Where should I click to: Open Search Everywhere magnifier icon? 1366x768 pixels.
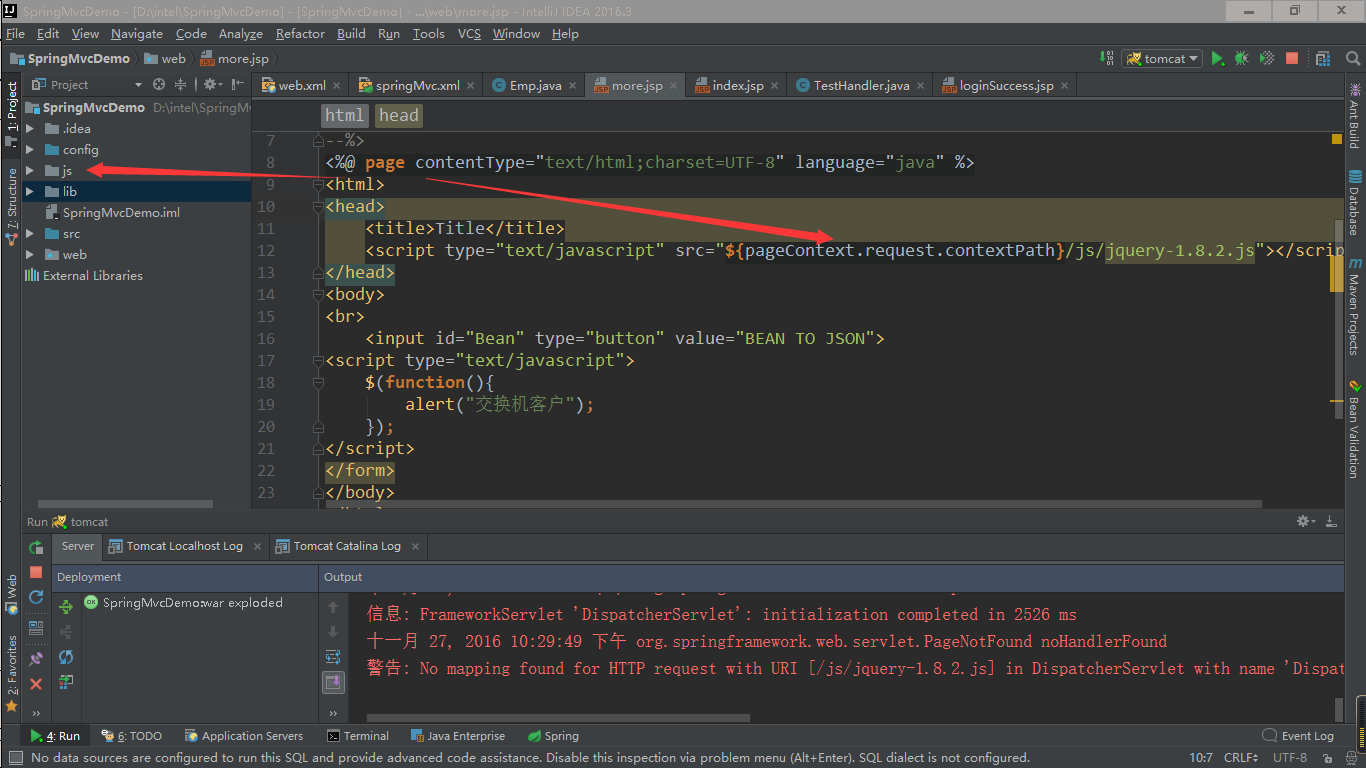pyautogui.click(x=1353, y=59)
